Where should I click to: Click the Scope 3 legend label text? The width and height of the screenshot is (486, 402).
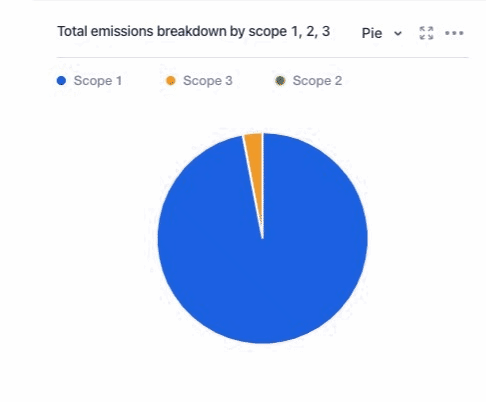208,81
